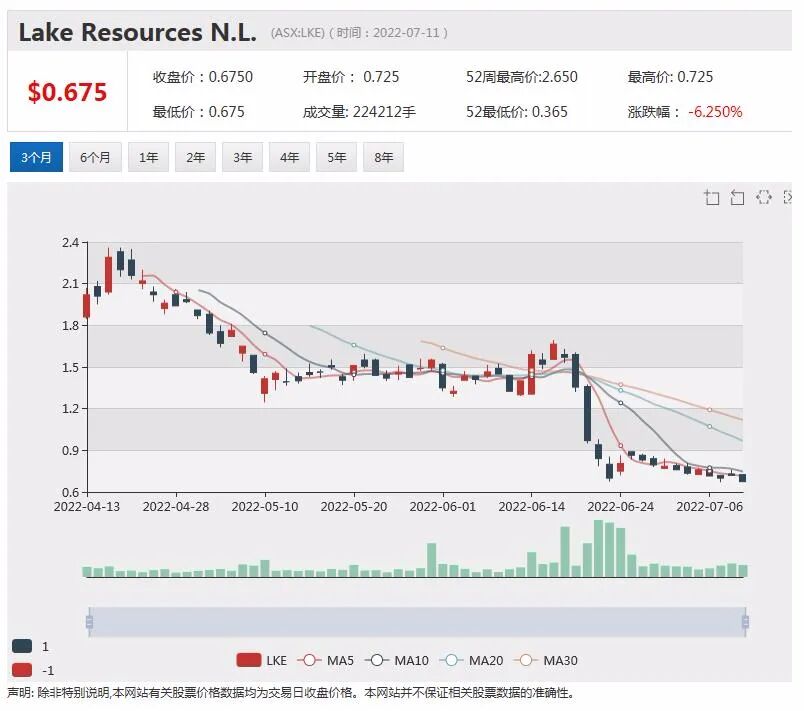
Task: Click the 2022-04-28 axis date label
Action: pyautogui.click(x=176, y=506)
